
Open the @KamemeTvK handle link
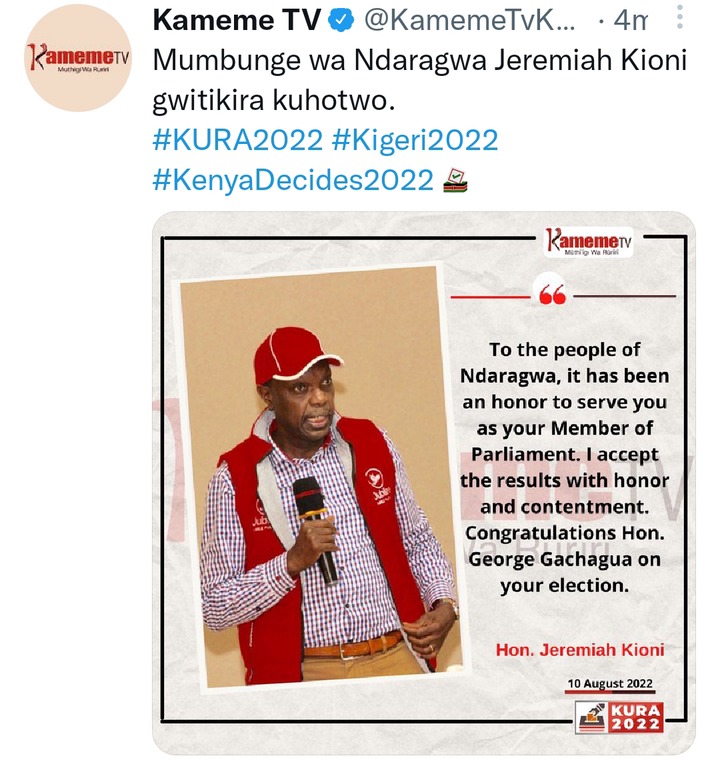[470, 20]
